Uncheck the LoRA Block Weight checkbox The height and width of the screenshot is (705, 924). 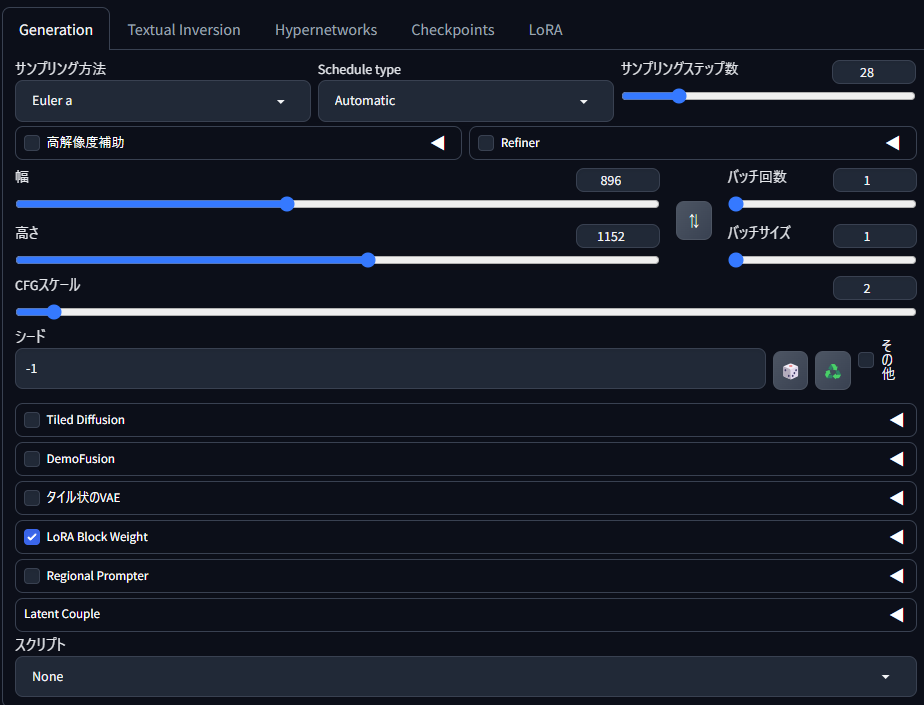(x=32, y=537)
